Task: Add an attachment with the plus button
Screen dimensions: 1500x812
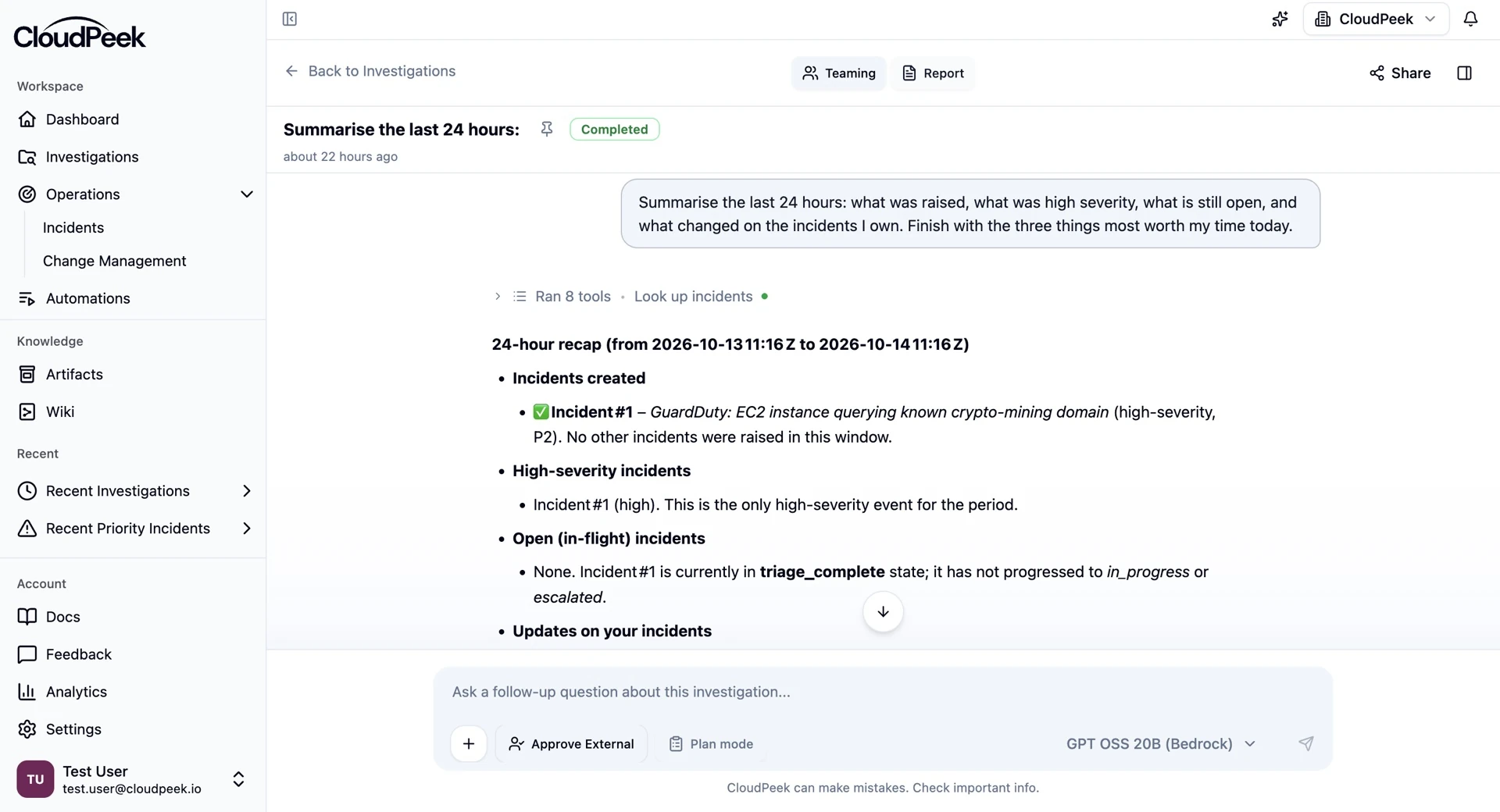Action: 469,743
